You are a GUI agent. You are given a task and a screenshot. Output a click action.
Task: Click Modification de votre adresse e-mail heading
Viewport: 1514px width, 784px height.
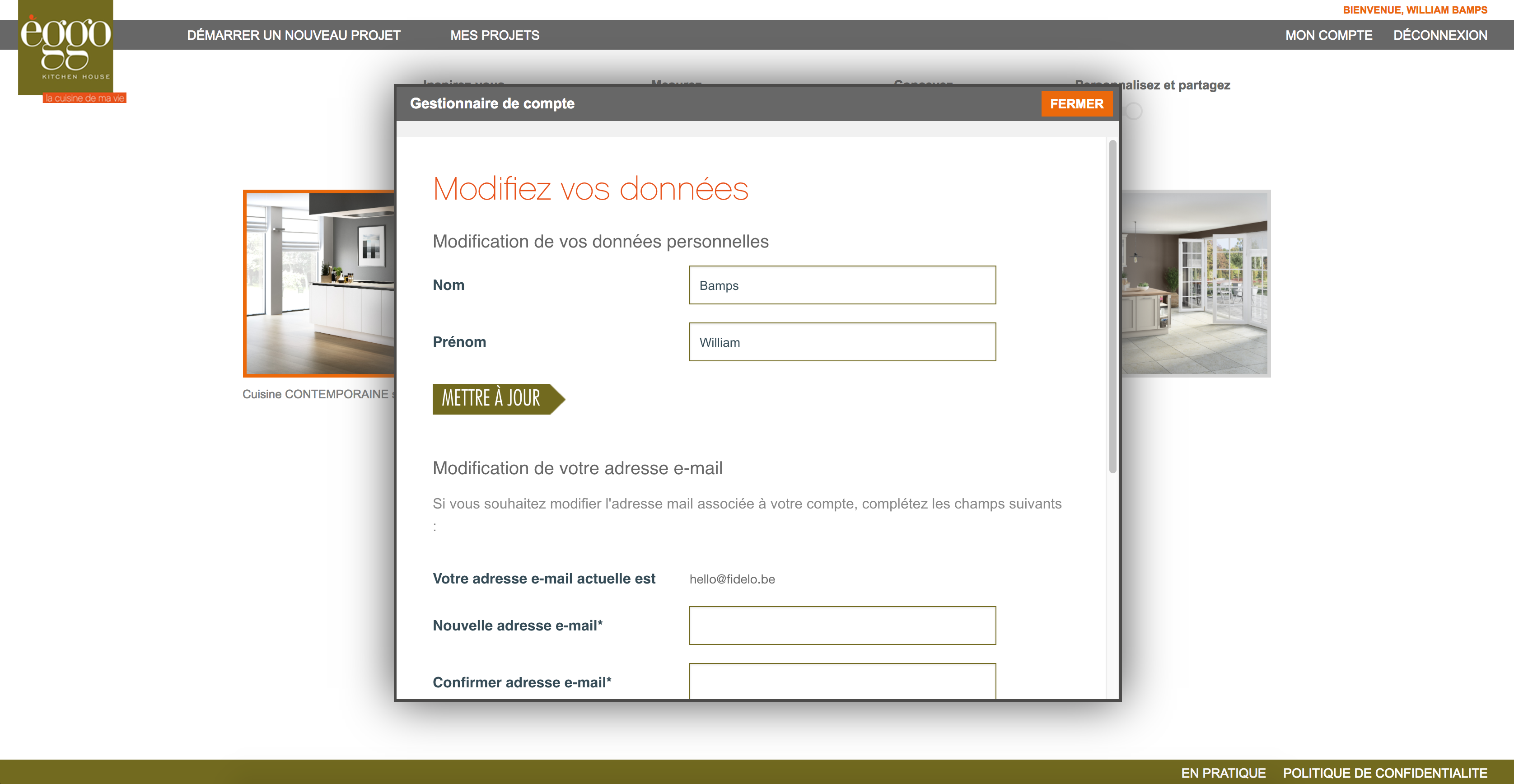pyautogui.click(x=577, y=468)
